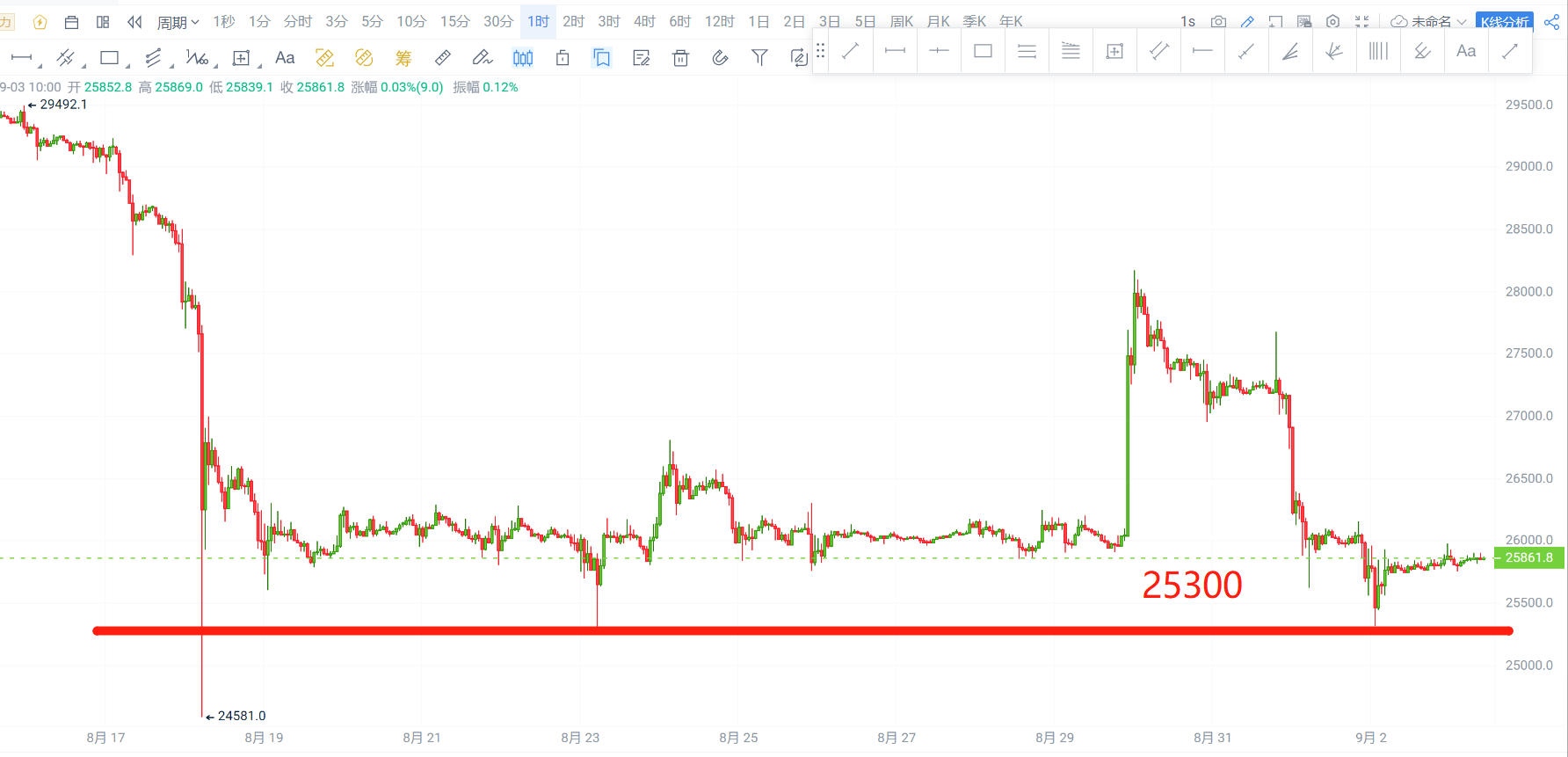Toggle the candlestick chart style icon

[x=523, y=58]
